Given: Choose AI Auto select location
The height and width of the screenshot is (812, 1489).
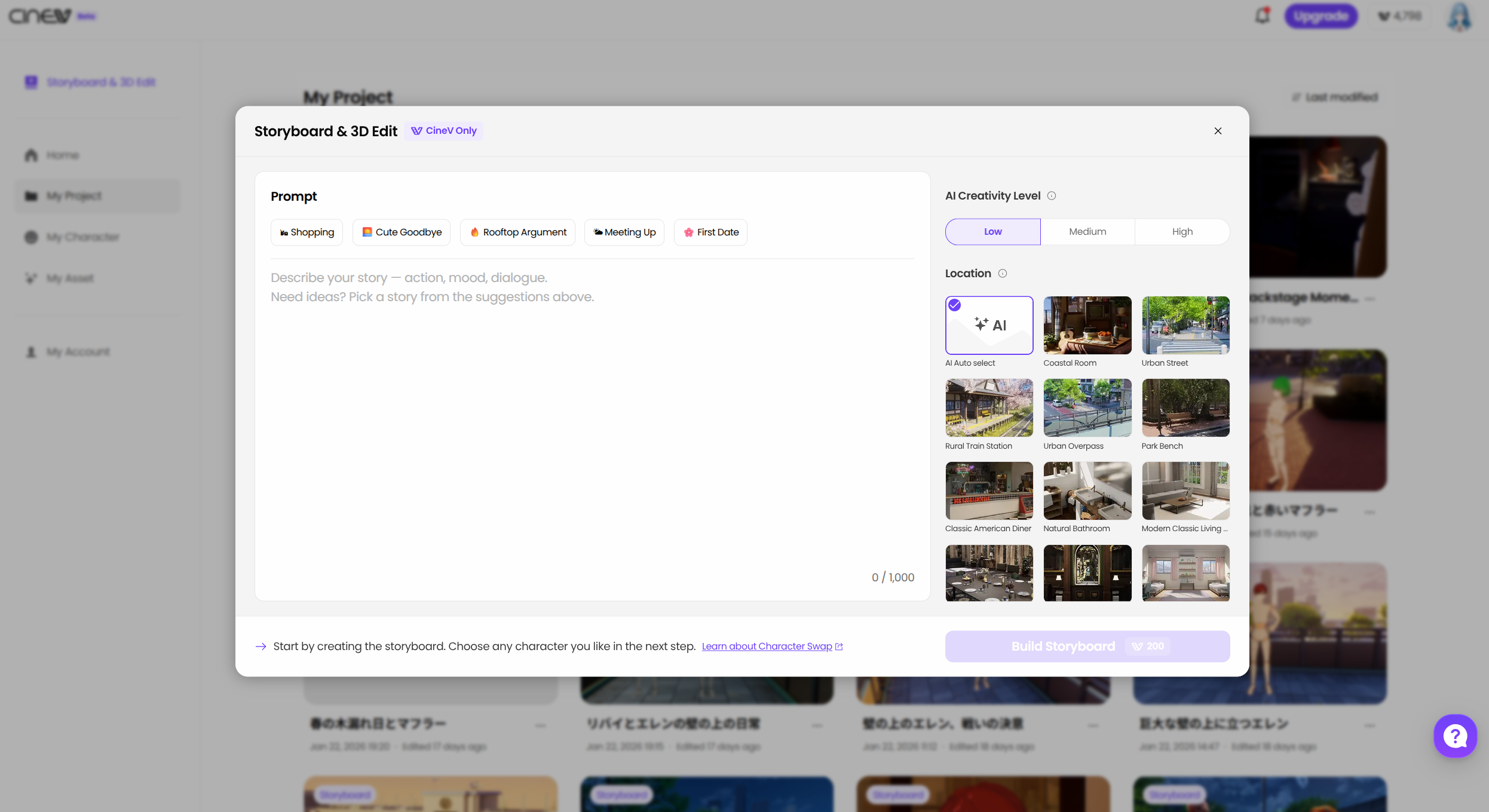Looking at the screenshot, I should click(989, 326).
